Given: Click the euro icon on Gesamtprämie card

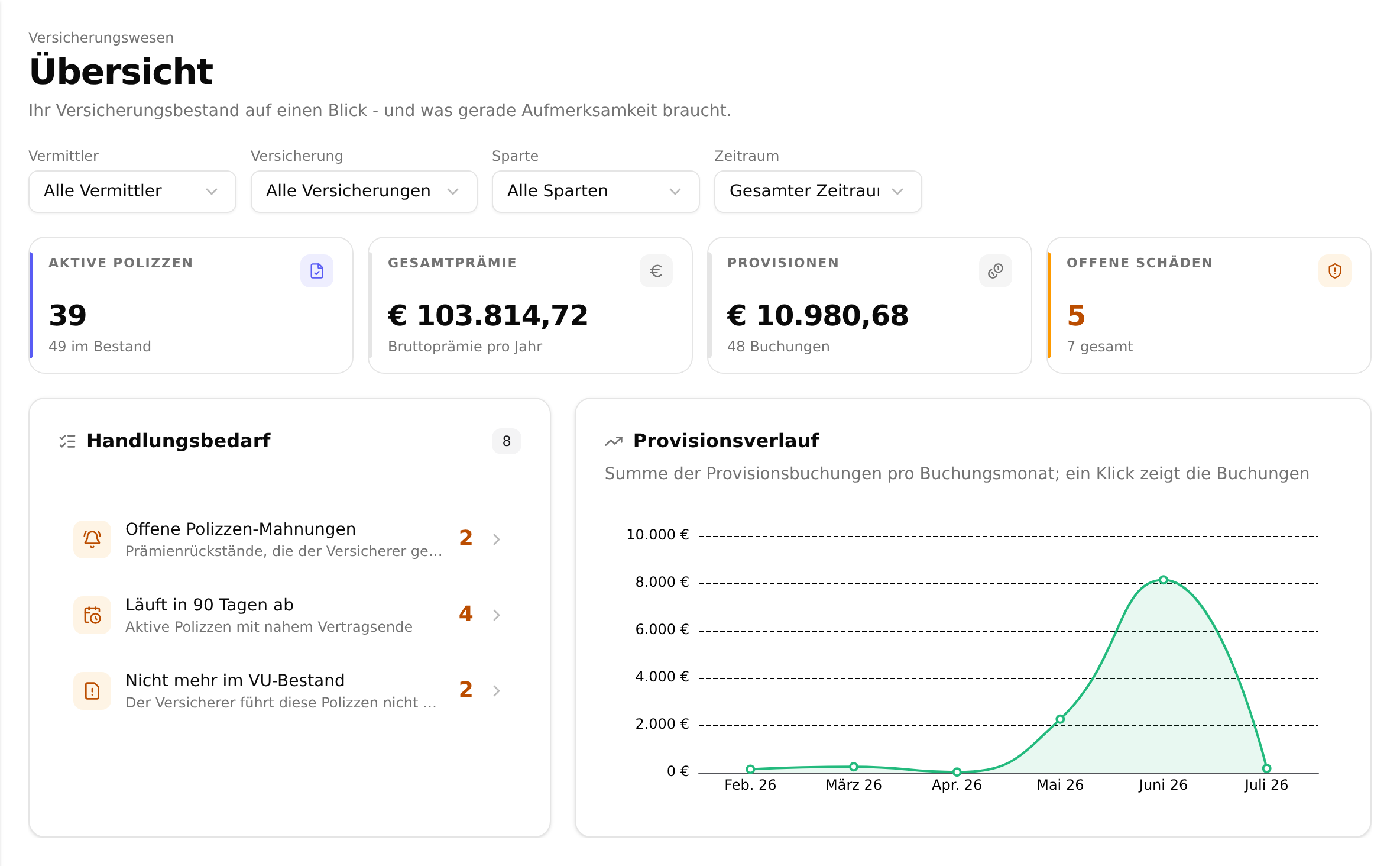Looking at the screenshot, I should (656, 271).
